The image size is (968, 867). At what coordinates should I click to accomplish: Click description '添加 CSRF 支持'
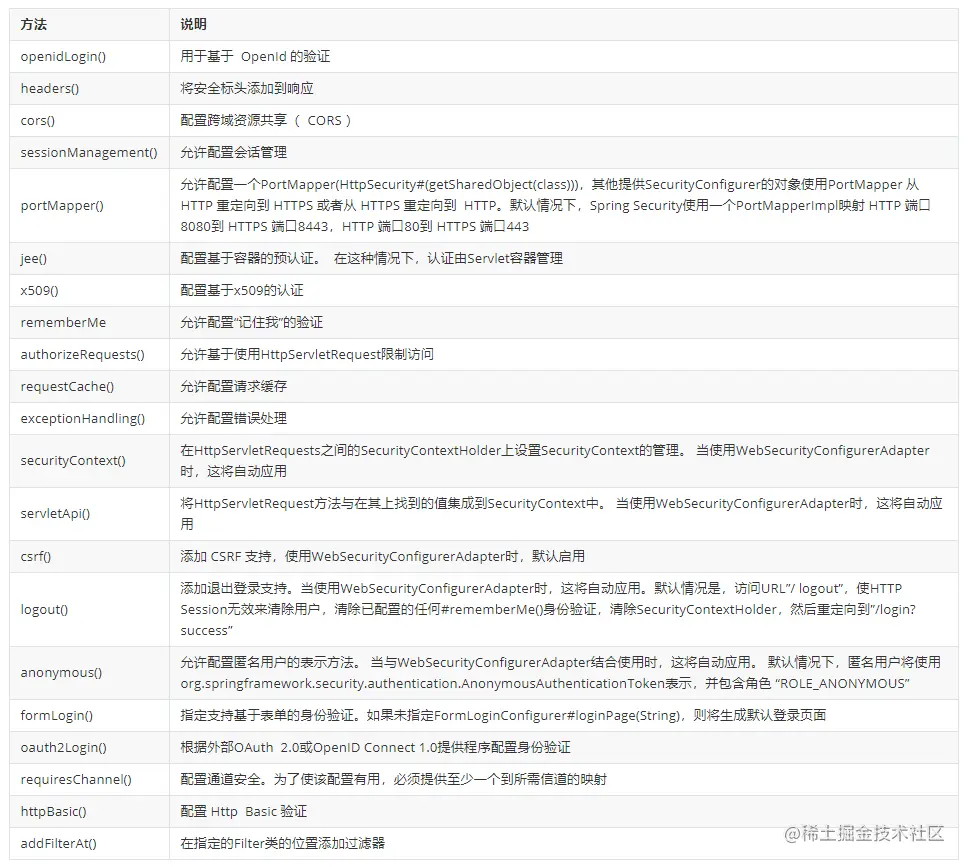coord(382,557)
